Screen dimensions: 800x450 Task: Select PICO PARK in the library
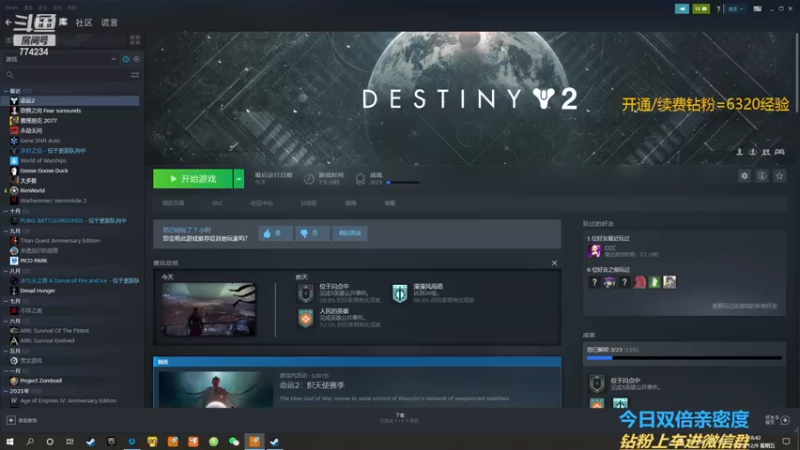click(34, 261)
